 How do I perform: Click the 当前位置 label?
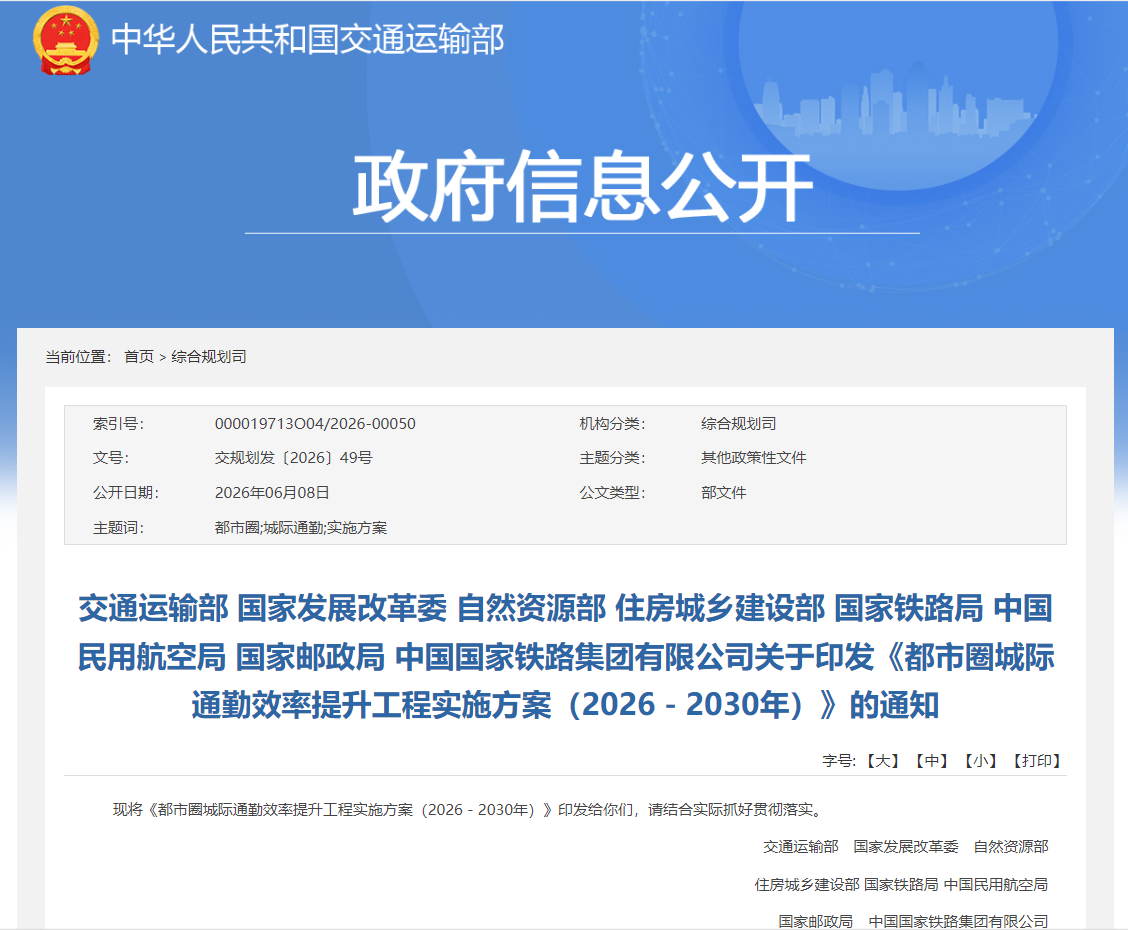(78, 357)
